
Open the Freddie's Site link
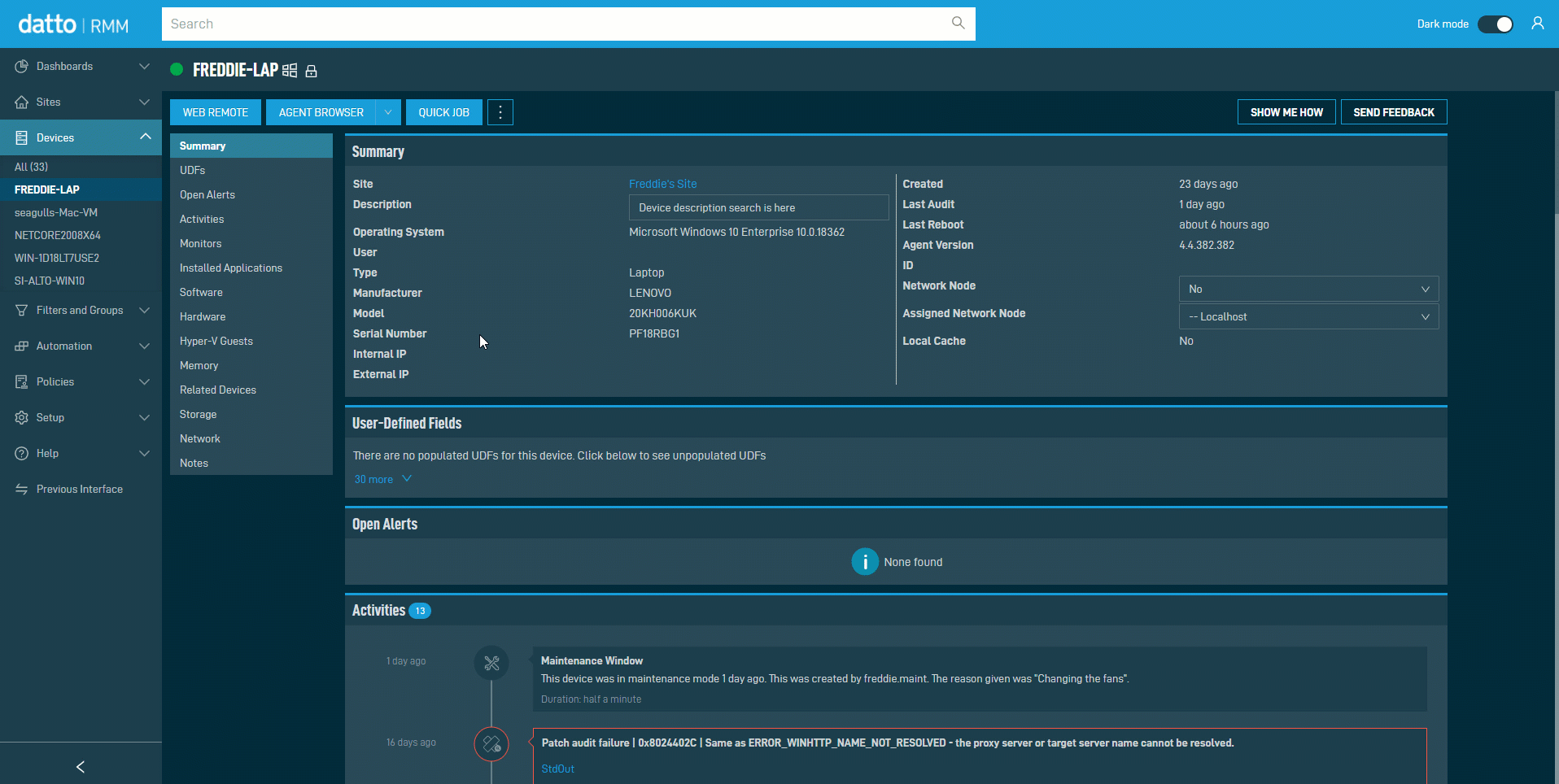coord(662,184)
